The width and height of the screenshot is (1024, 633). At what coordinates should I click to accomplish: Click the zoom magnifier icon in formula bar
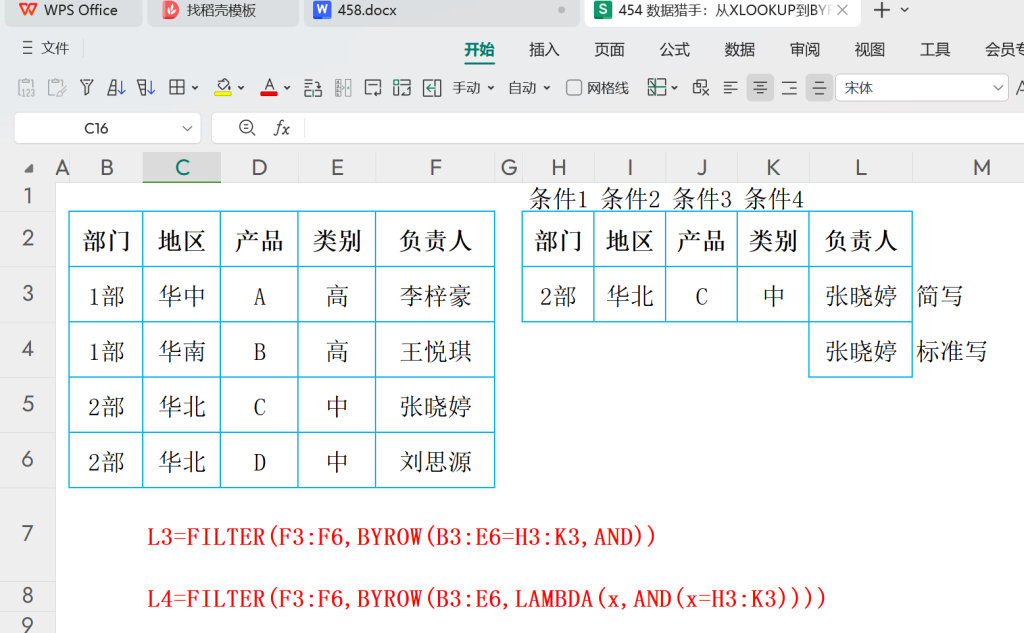click(x=247, y=128)
